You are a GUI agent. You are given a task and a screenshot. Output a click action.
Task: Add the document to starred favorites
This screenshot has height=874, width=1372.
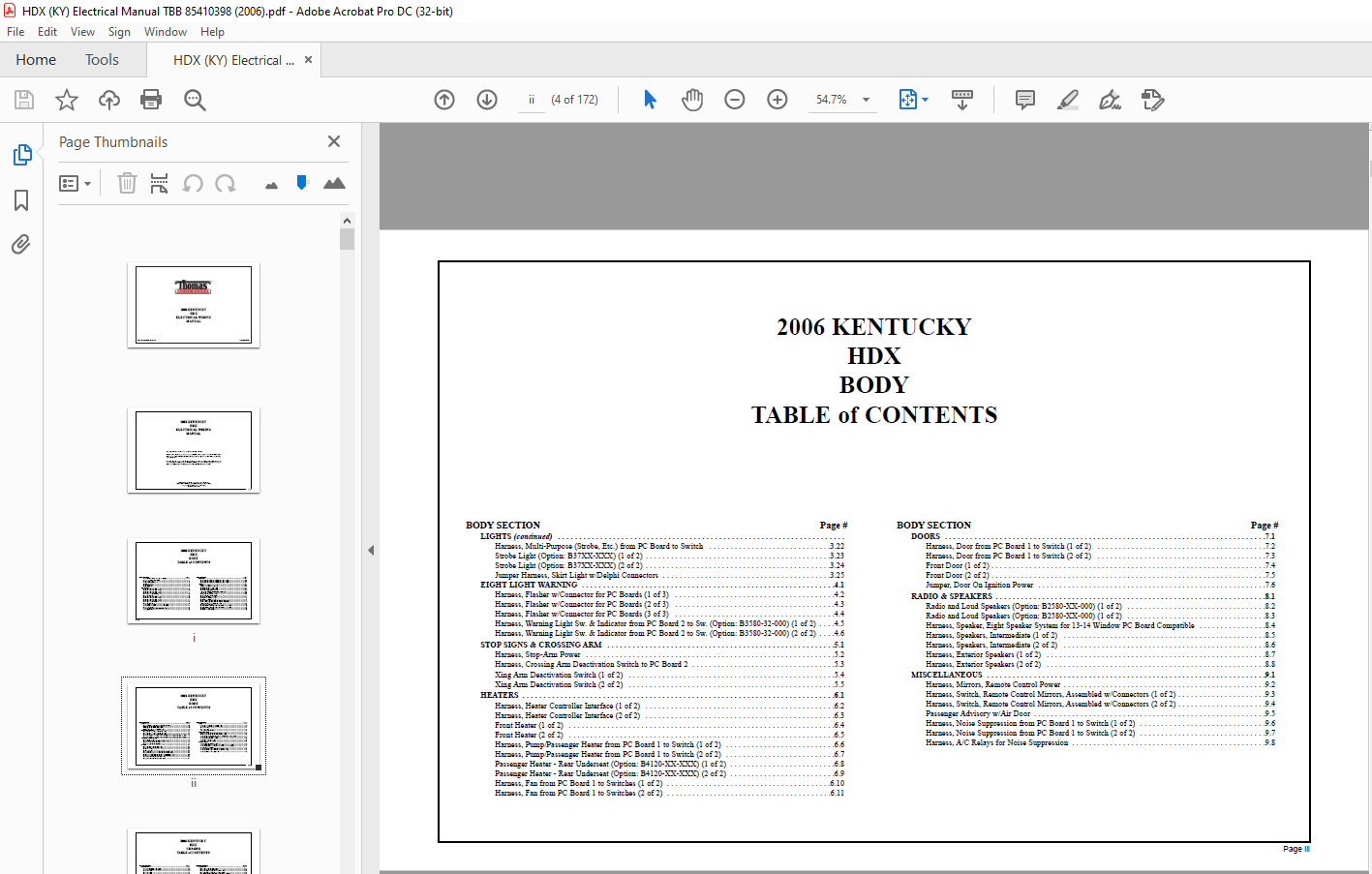(67, 100)
